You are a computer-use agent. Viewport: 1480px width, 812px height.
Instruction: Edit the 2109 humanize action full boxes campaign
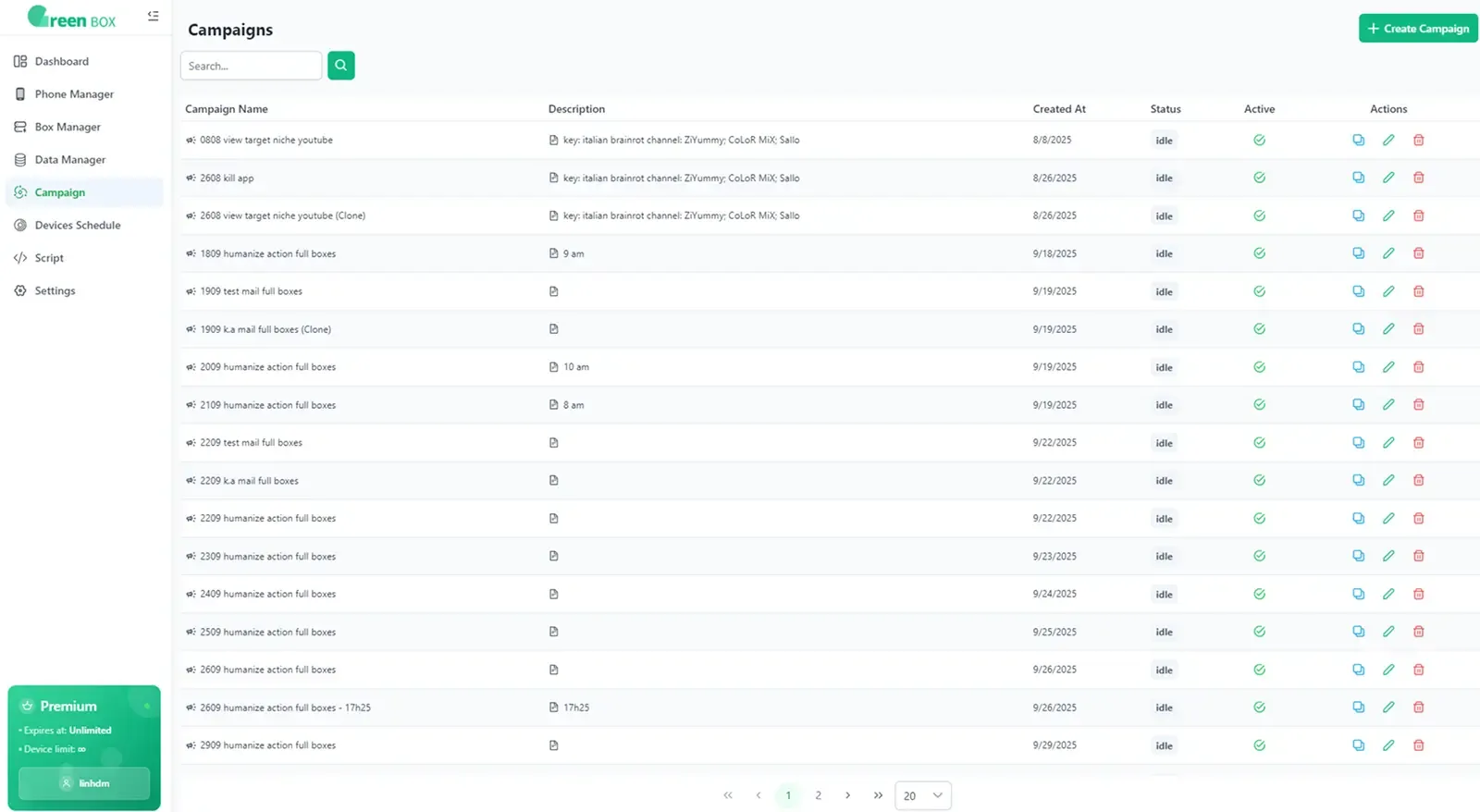click(1388, 405)
